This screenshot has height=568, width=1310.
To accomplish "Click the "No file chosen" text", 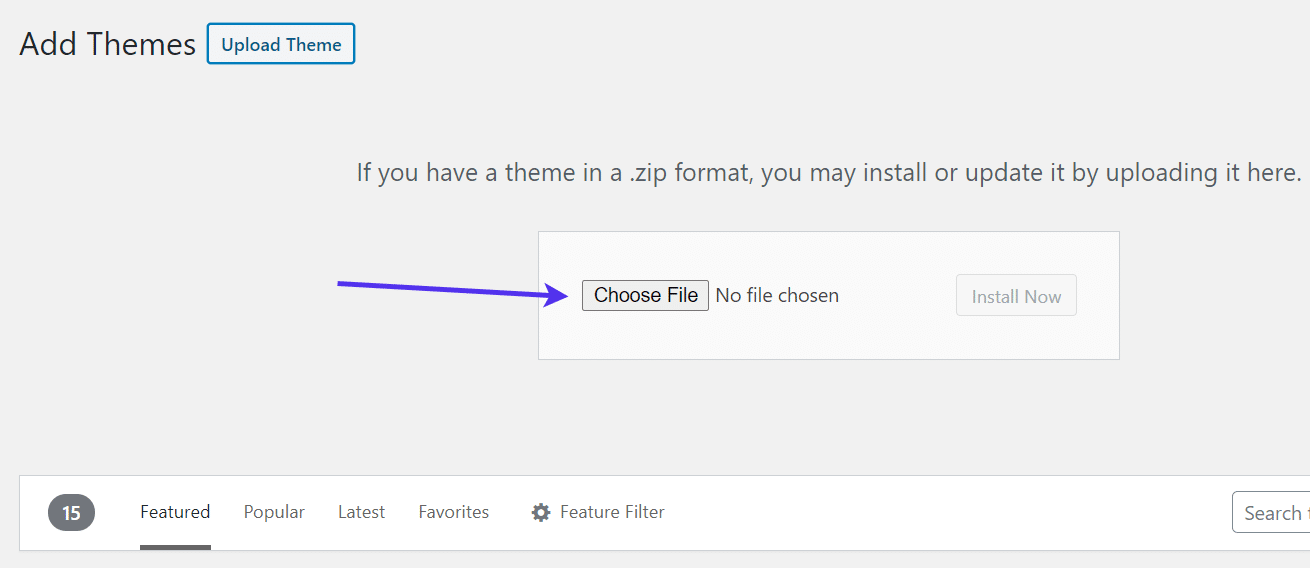I will (x=777, y=296).
